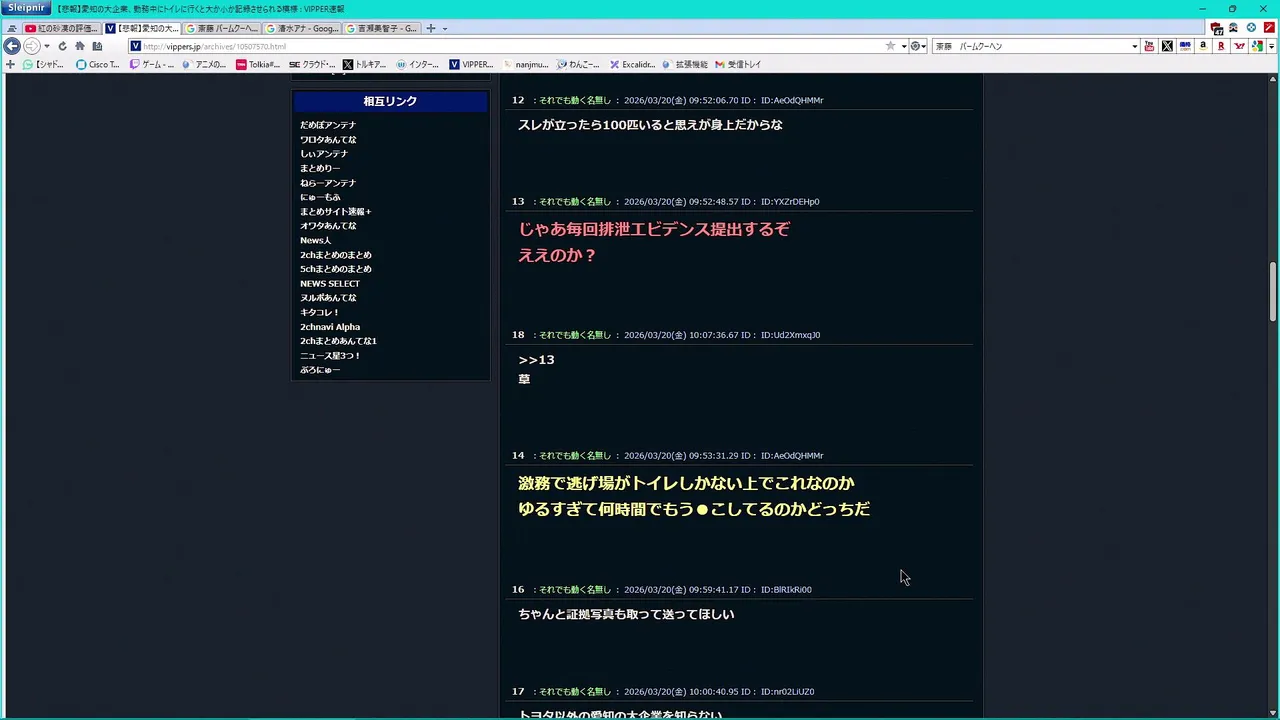Viewport: 1280px width, 720px height.
Task: Open the Gmail 受信トレイ bookmark
Action: pyautogui.click(x=738, y=64)
